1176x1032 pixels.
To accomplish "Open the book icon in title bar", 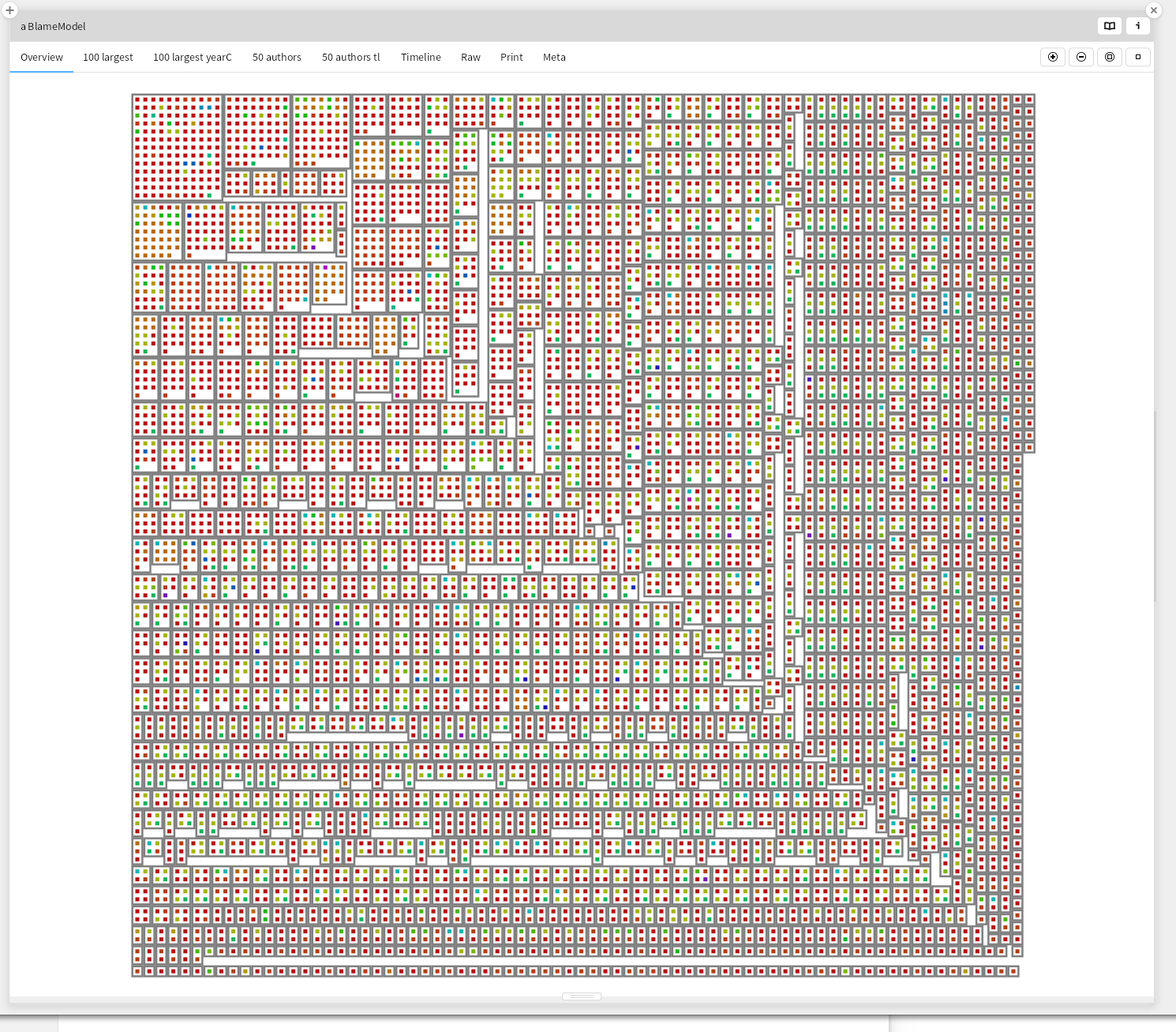I will point(1110,26).
